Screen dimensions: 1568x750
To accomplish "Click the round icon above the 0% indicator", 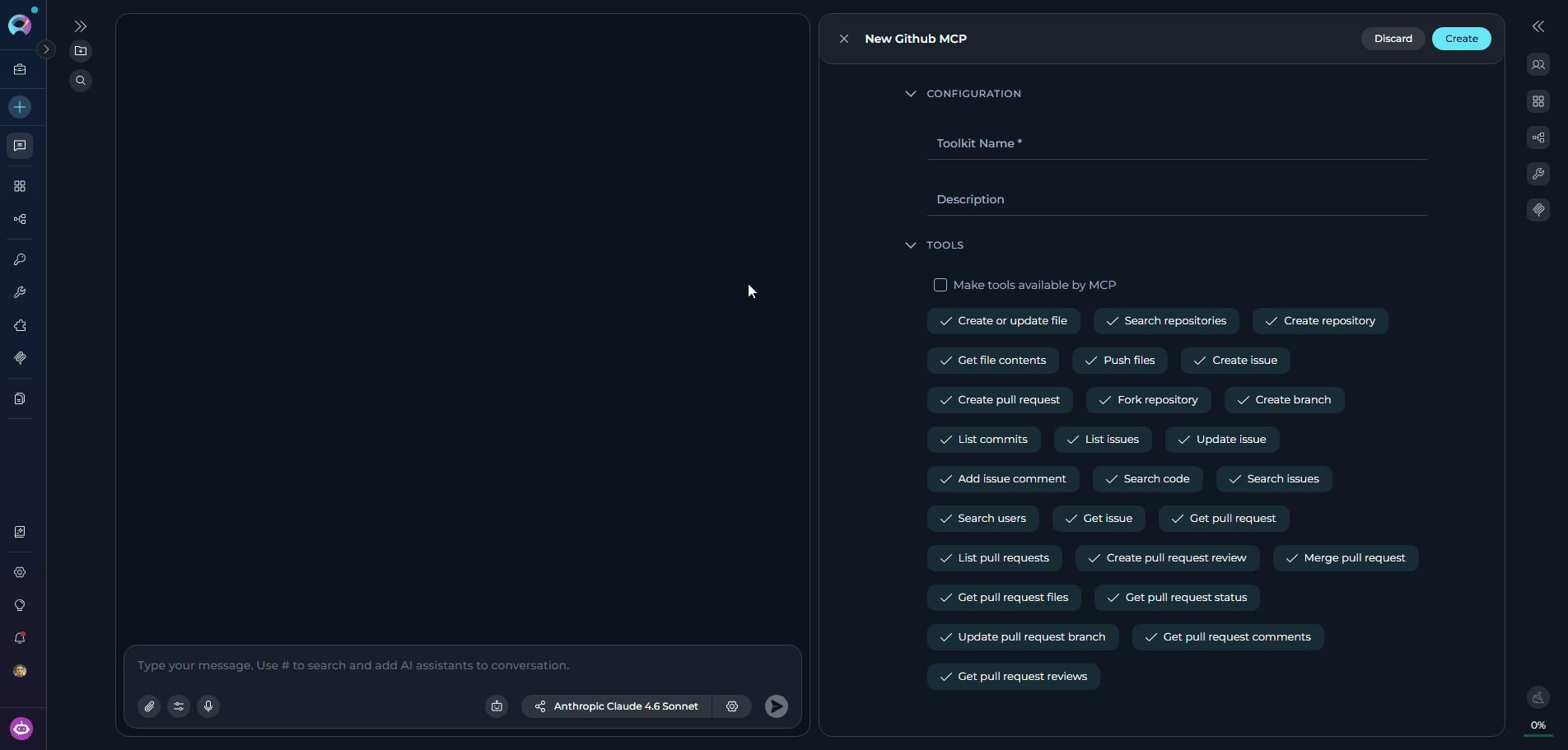I will pyautogui.click(x=1538, y=698).
